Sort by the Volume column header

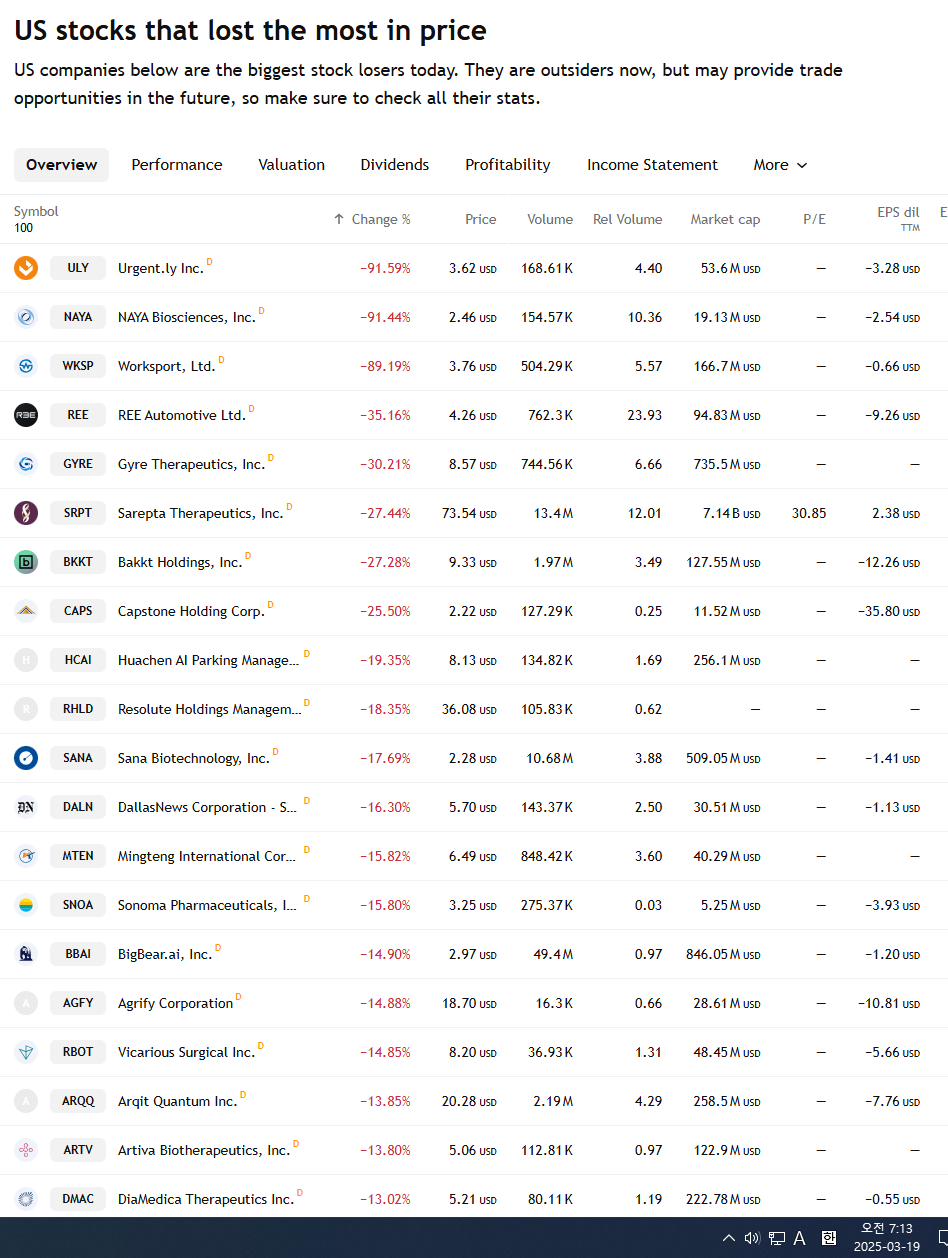tap(550, 219)
